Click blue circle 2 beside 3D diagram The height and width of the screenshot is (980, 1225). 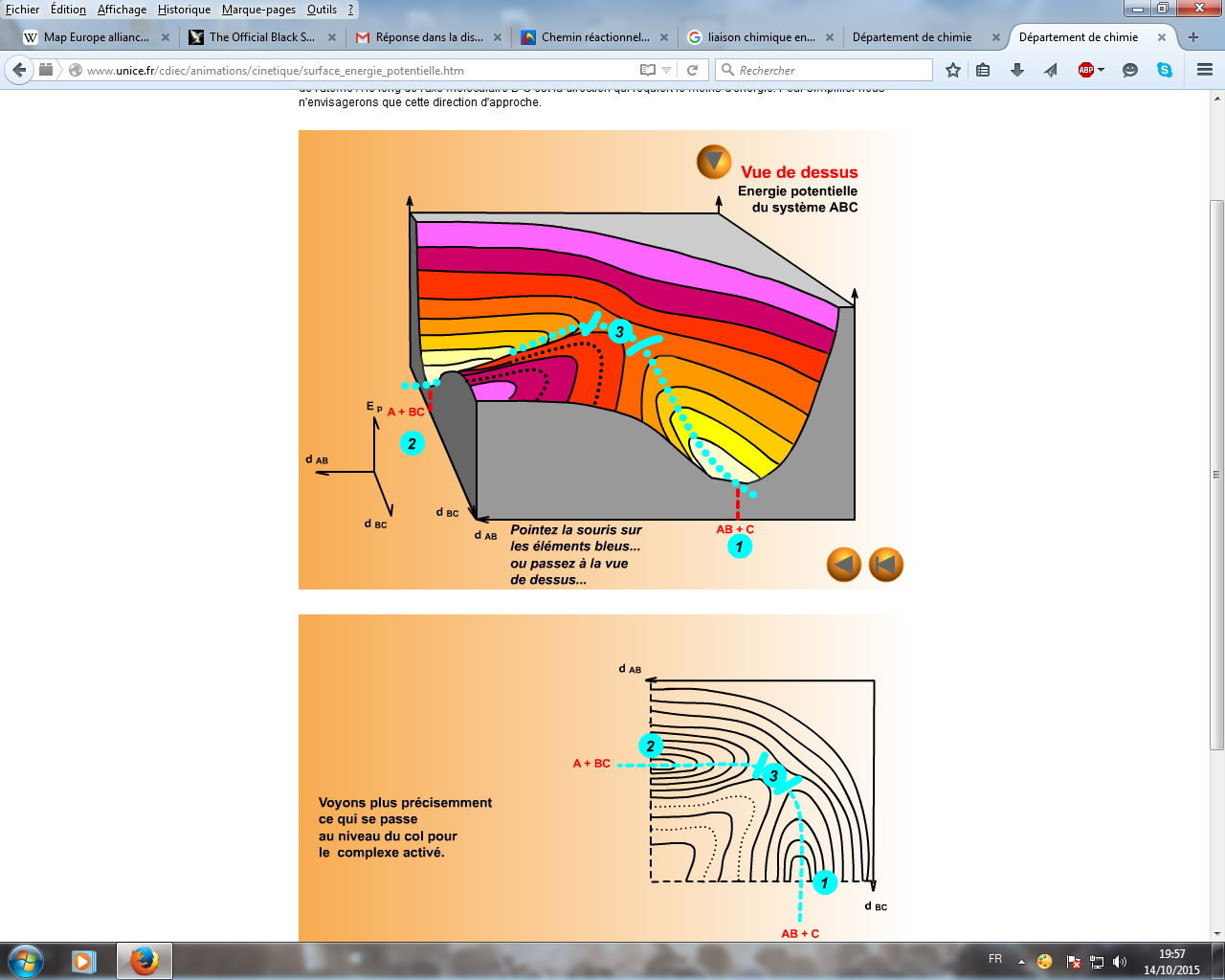412,443
